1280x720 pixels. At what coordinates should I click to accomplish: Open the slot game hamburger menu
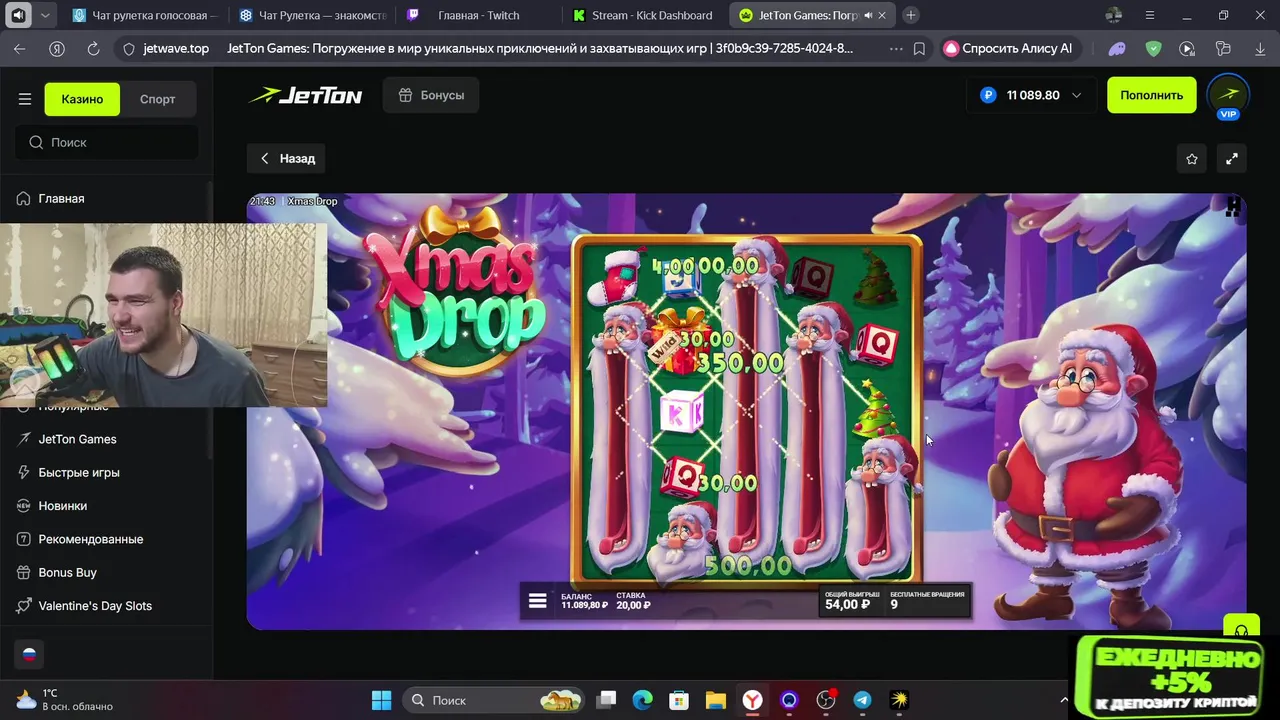pos(538,601)
